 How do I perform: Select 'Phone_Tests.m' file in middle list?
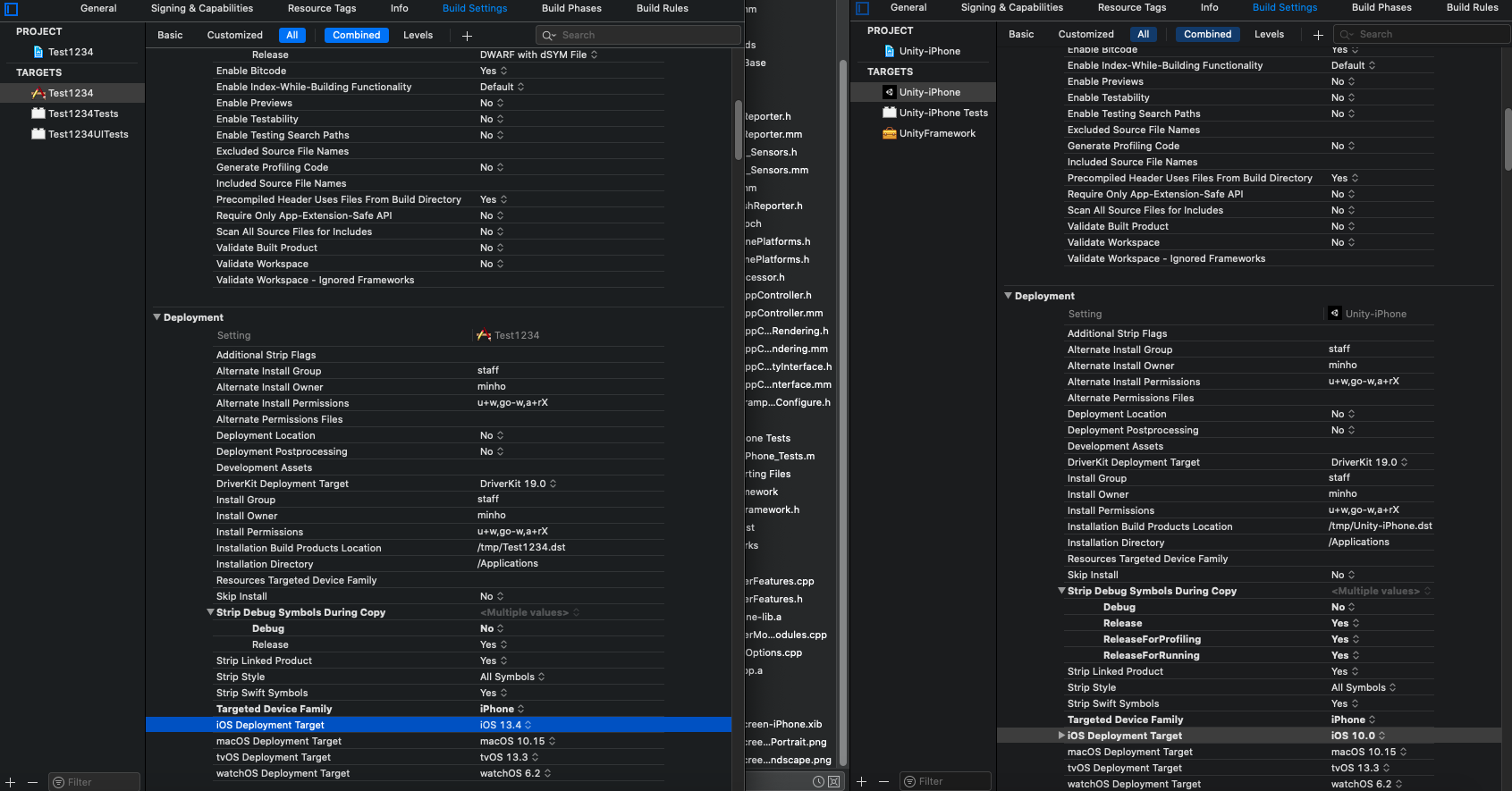781,456
